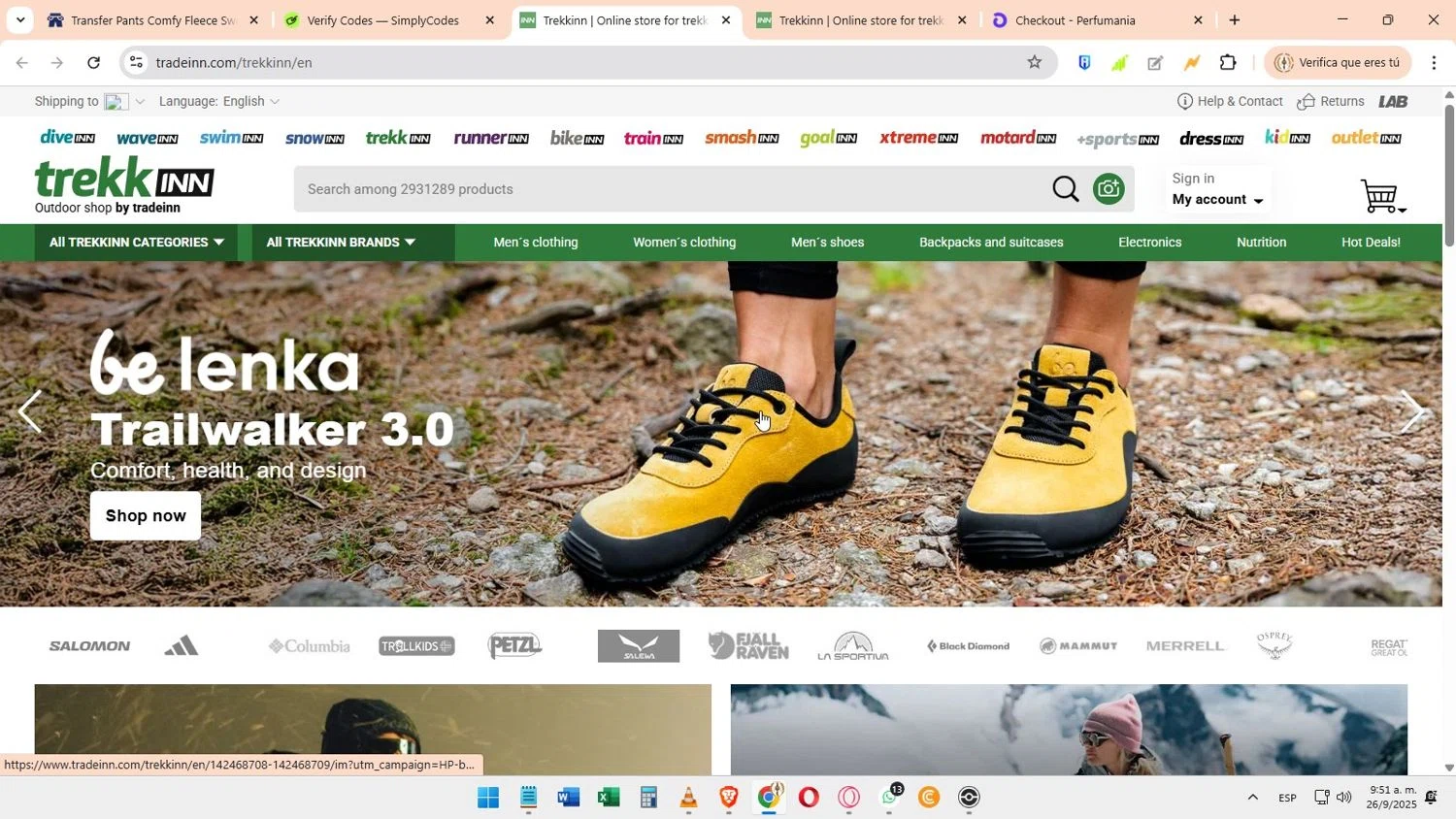Select the Black Diamond brand logo
This screenshot has height=819, width=1456.
tap(968, 646)
